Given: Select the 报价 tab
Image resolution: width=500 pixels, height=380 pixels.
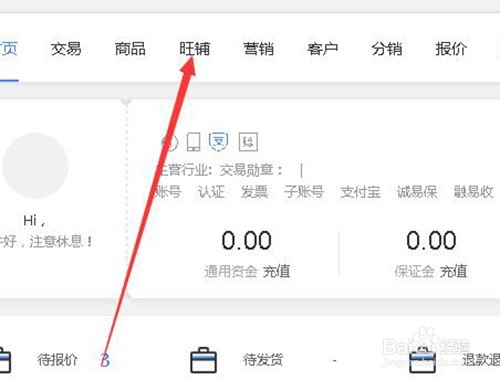Looking at the screenshot, I should pyautogui.click(x=451, y=49).
